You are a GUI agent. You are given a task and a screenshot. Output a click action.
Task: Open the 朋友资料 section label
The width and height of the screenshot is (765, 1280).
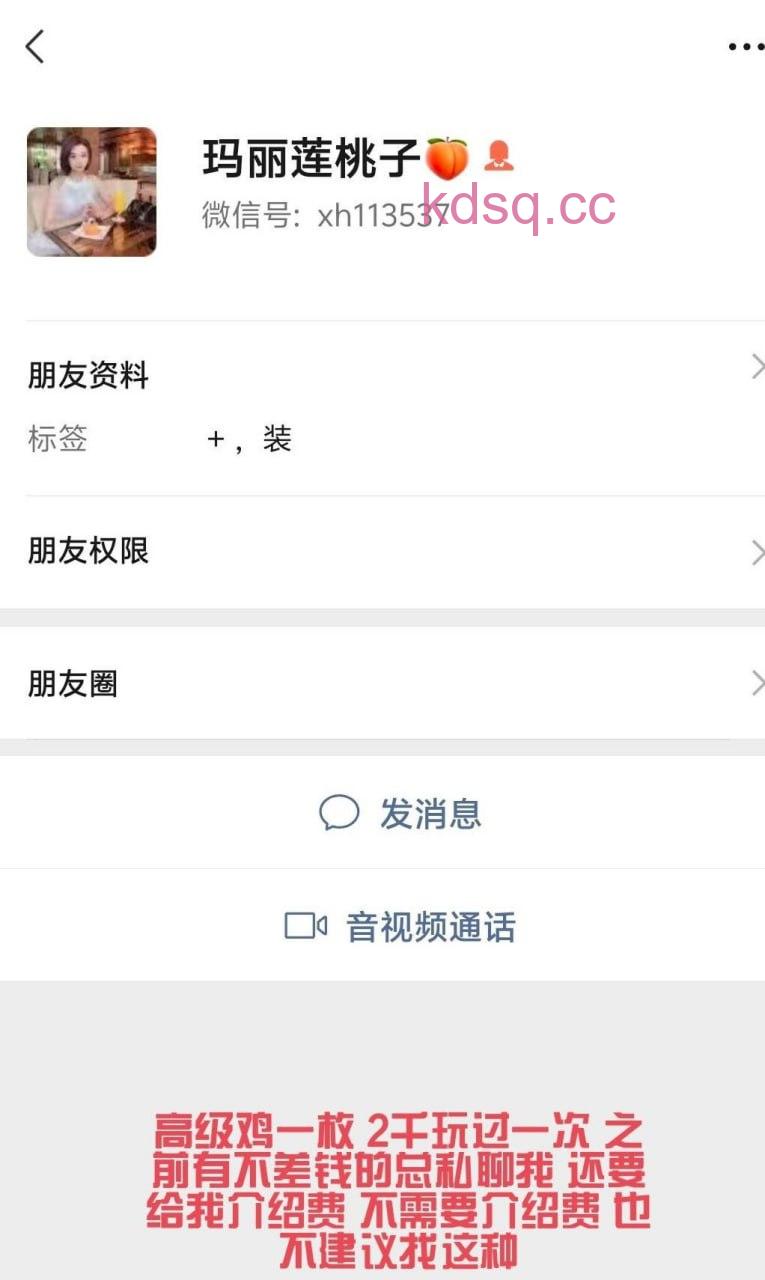[x=88, y=376]
